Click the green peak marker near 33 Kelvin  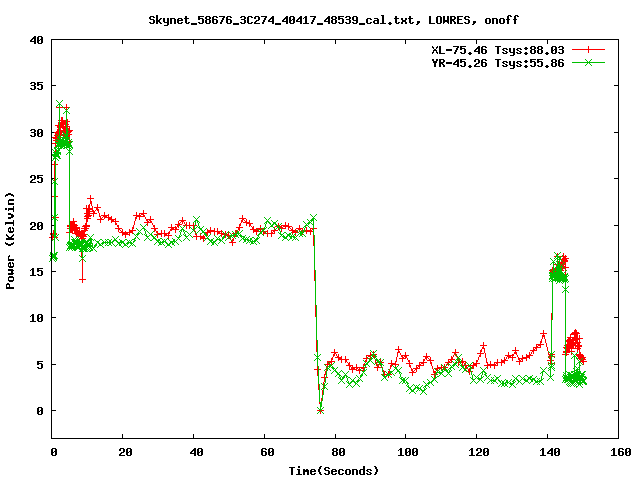pos(60,104)
